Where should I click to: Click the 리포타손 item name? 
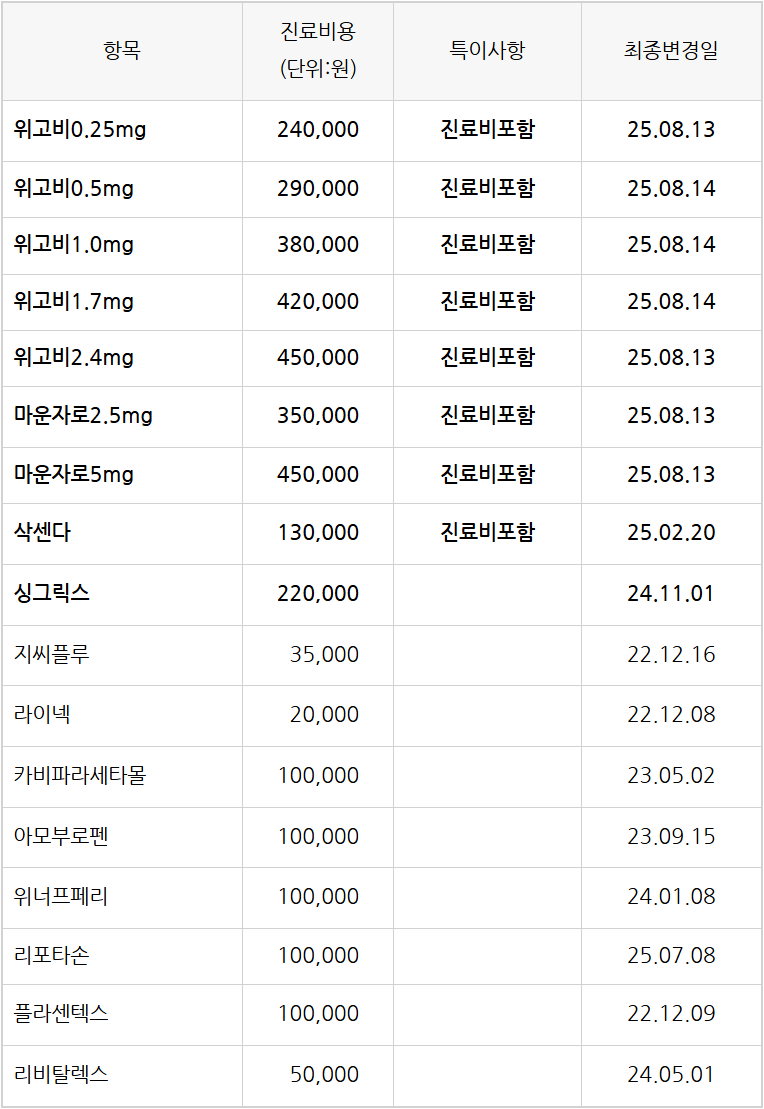(52, 955)
